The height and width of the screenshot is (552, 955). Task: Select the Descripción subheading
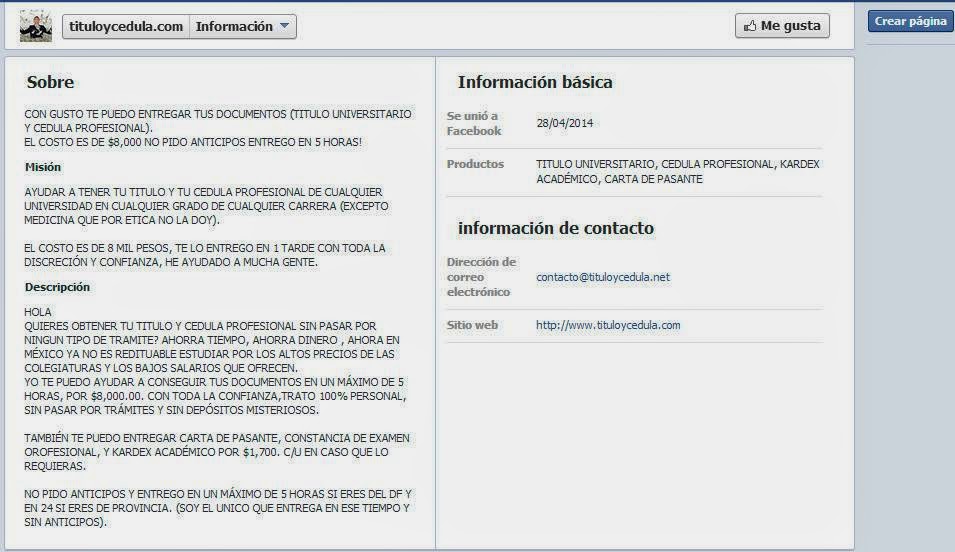tap(57, 287)
